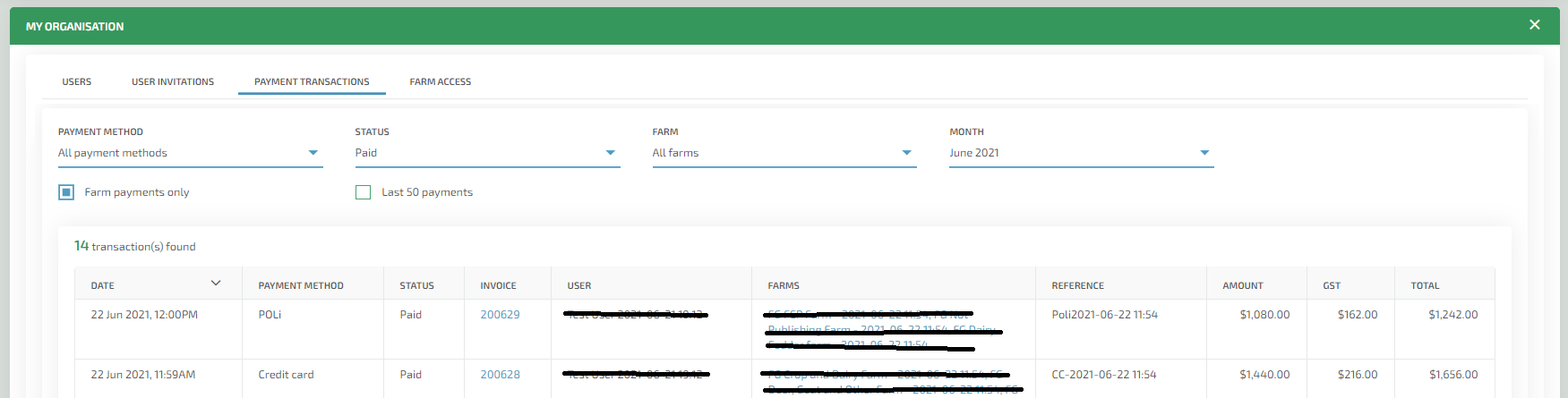Enable the Last 50 payments checkbox

(x=363, y=192)
